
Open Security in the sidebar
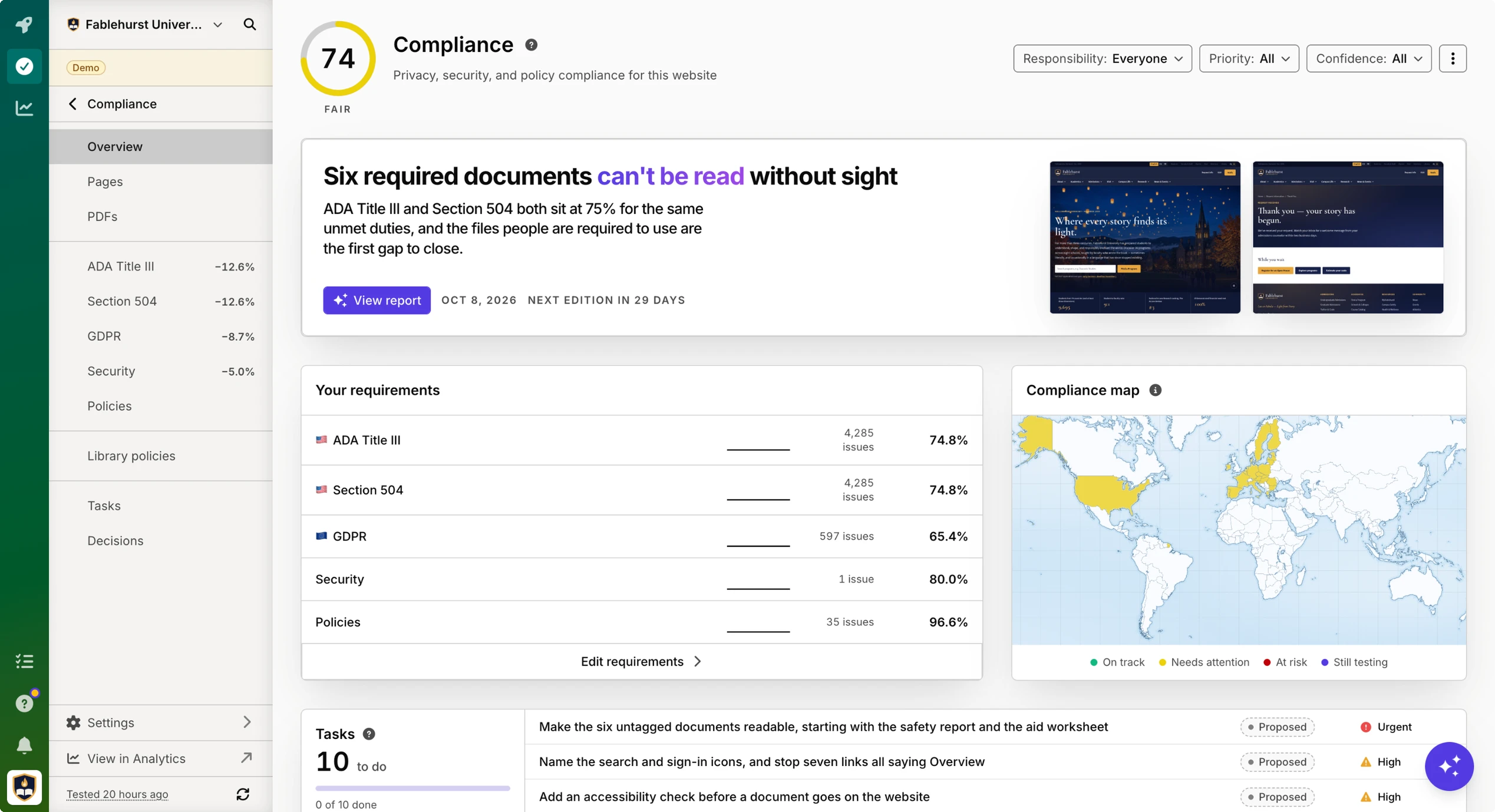pos(160,371)
